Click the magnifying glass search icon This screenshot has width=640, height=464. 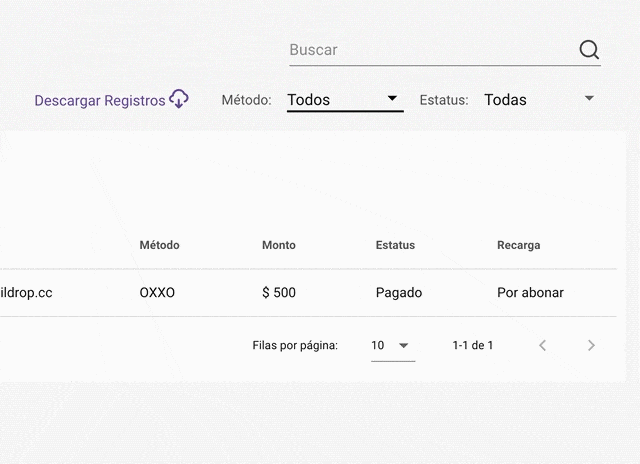pos(589,50)
